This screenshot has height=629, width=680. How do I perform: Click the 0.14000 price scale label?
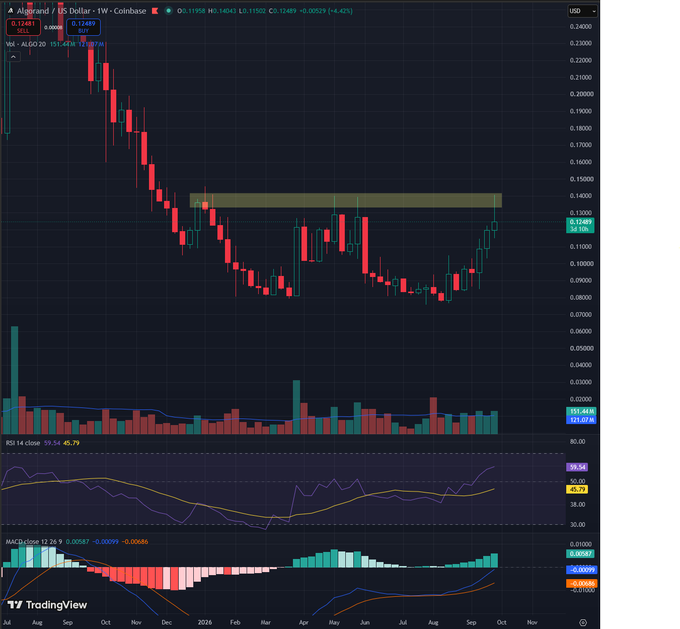point(581,196)
